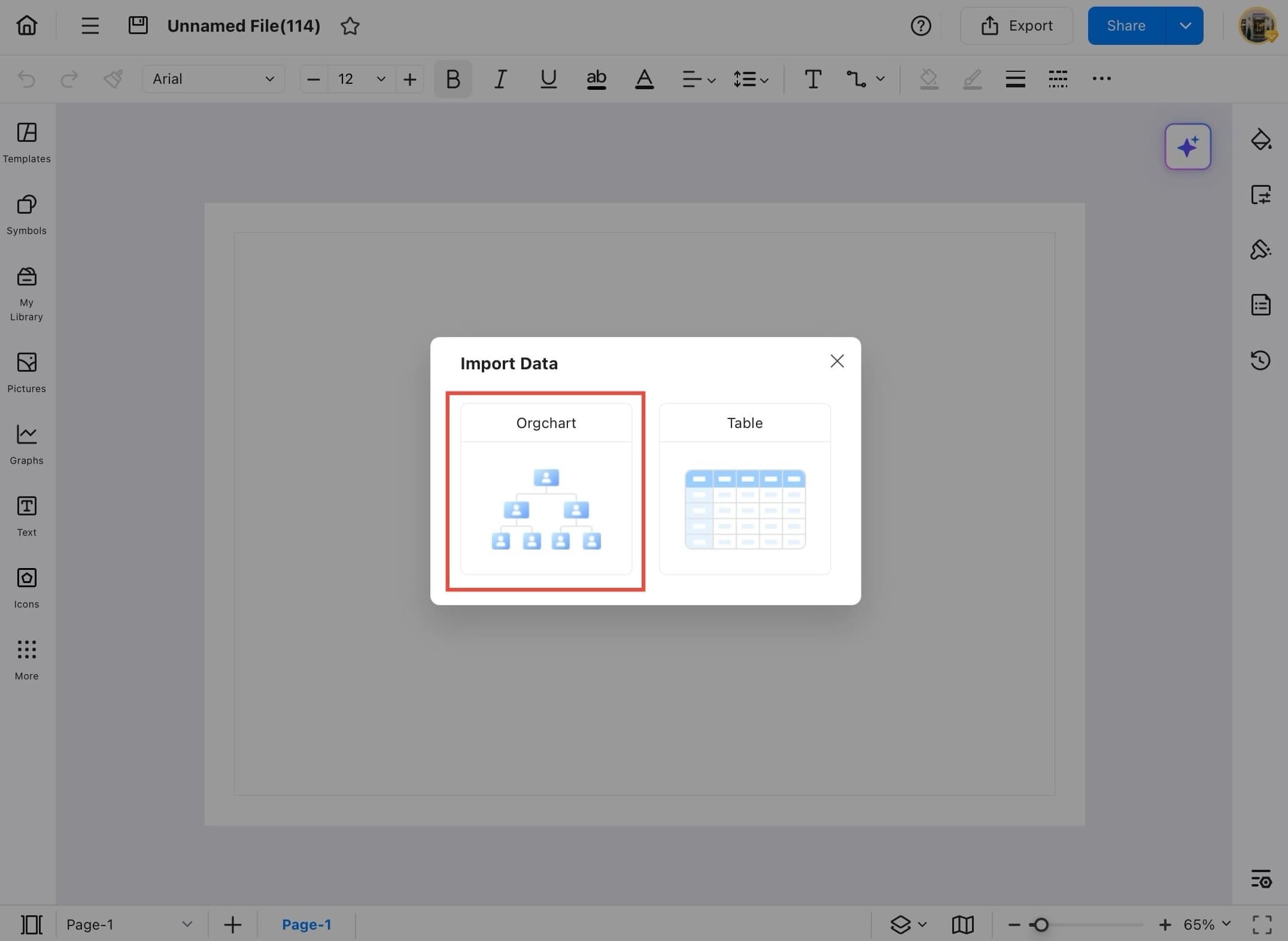Choose the Table import option

click(x=745, y=489)
